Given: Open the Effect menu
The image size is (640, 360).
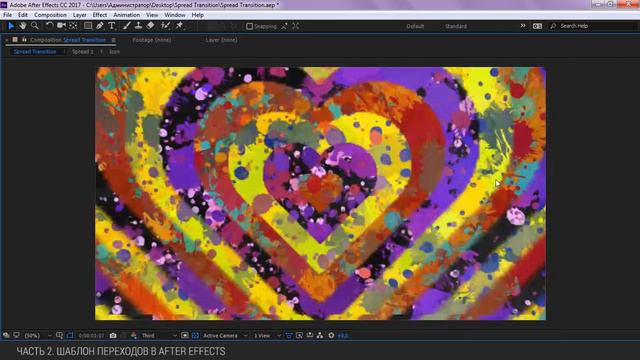Looking at the screenshot, I should click(100, 15).
